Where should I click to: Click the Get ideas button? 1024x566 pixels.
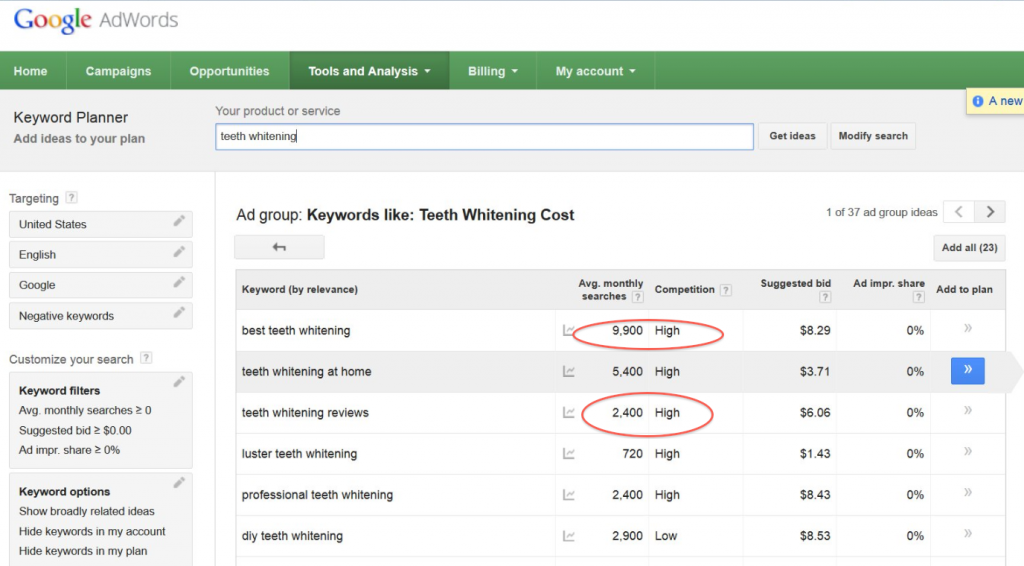tap(792, 136)
